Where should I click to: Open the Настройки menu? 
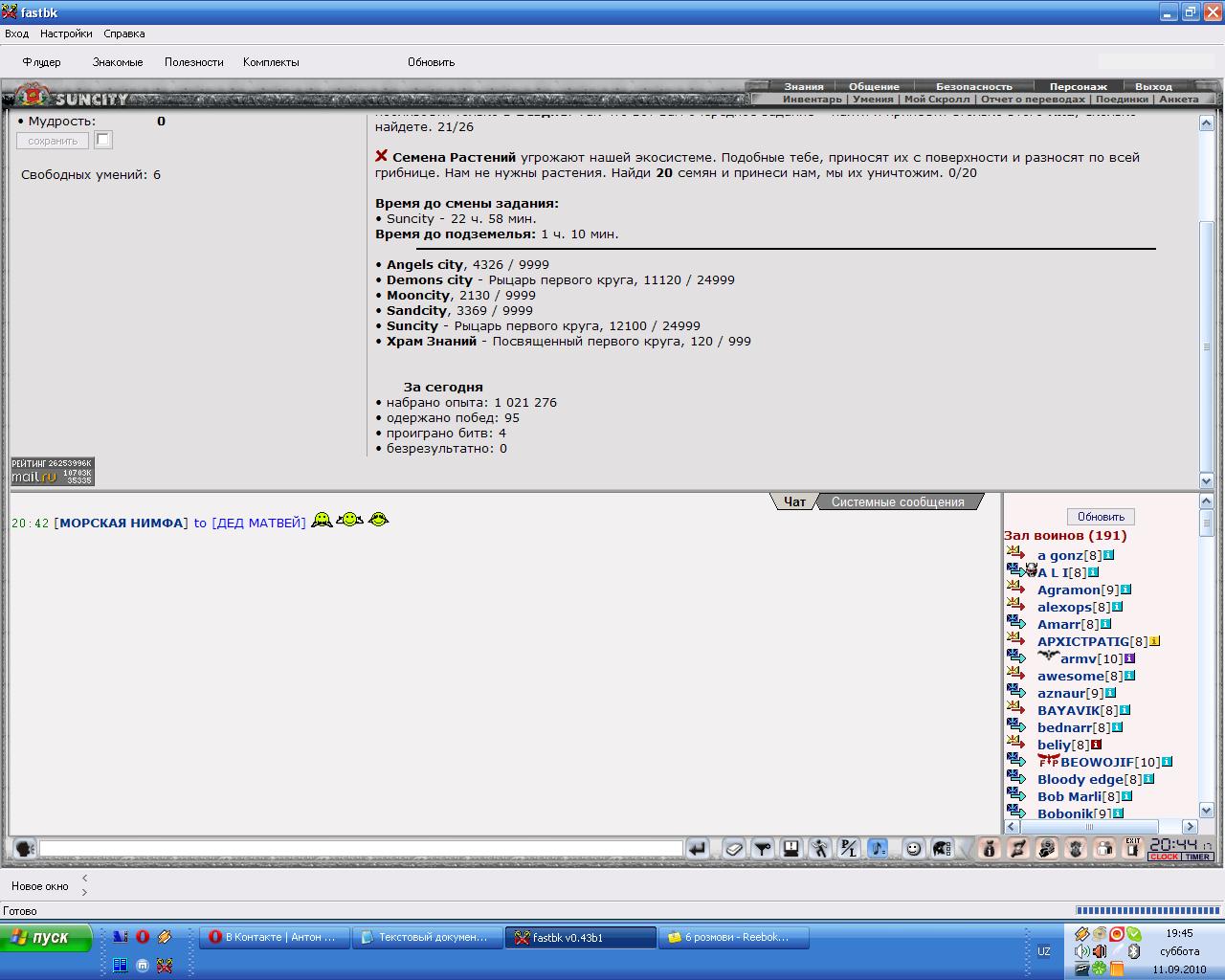pyautogui.click(x=66, y=33)
